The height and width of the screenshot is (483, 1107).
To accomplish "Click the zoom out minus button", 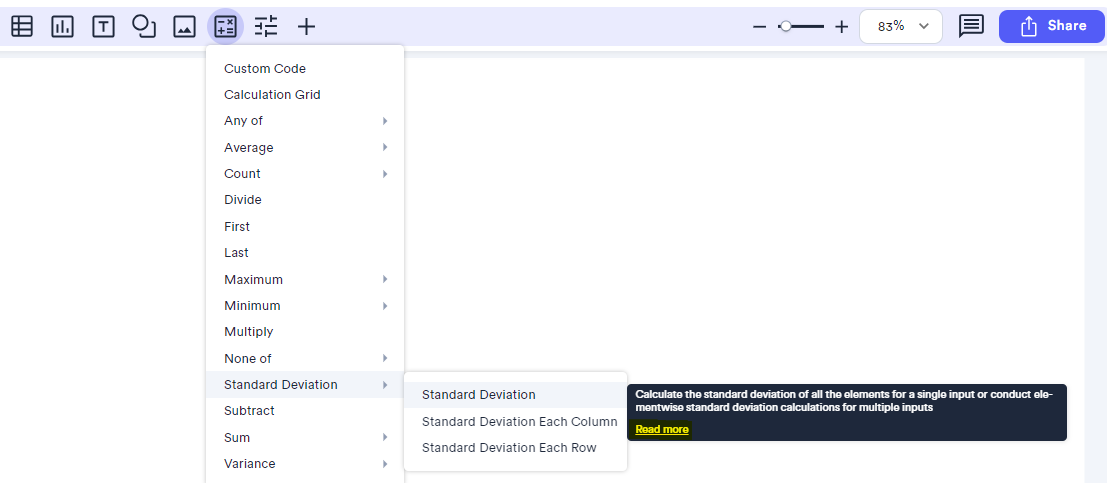I will coord(760,27).
